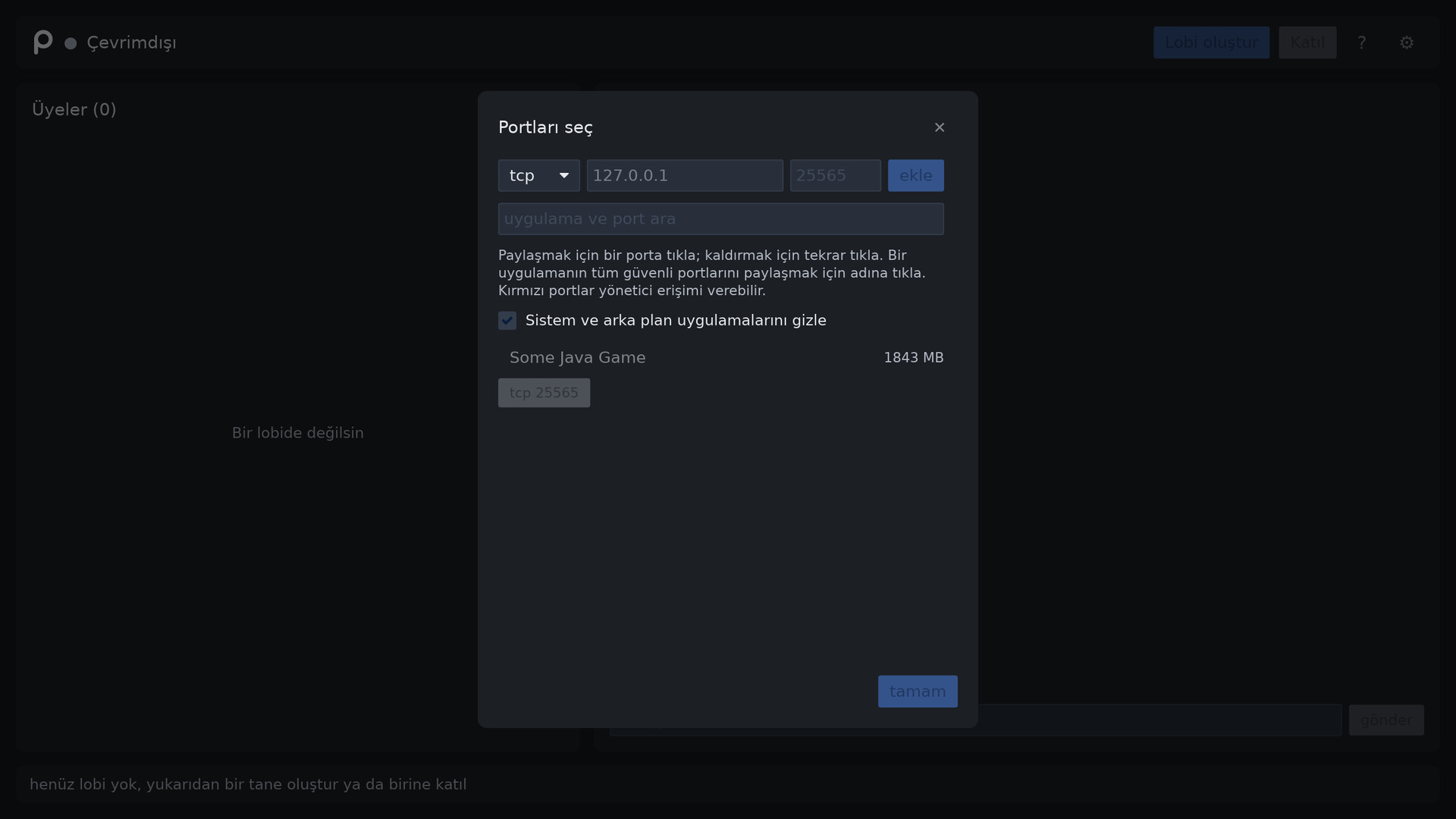Click the chat message input field
1456x819 pixels.
pos(1159,720)
